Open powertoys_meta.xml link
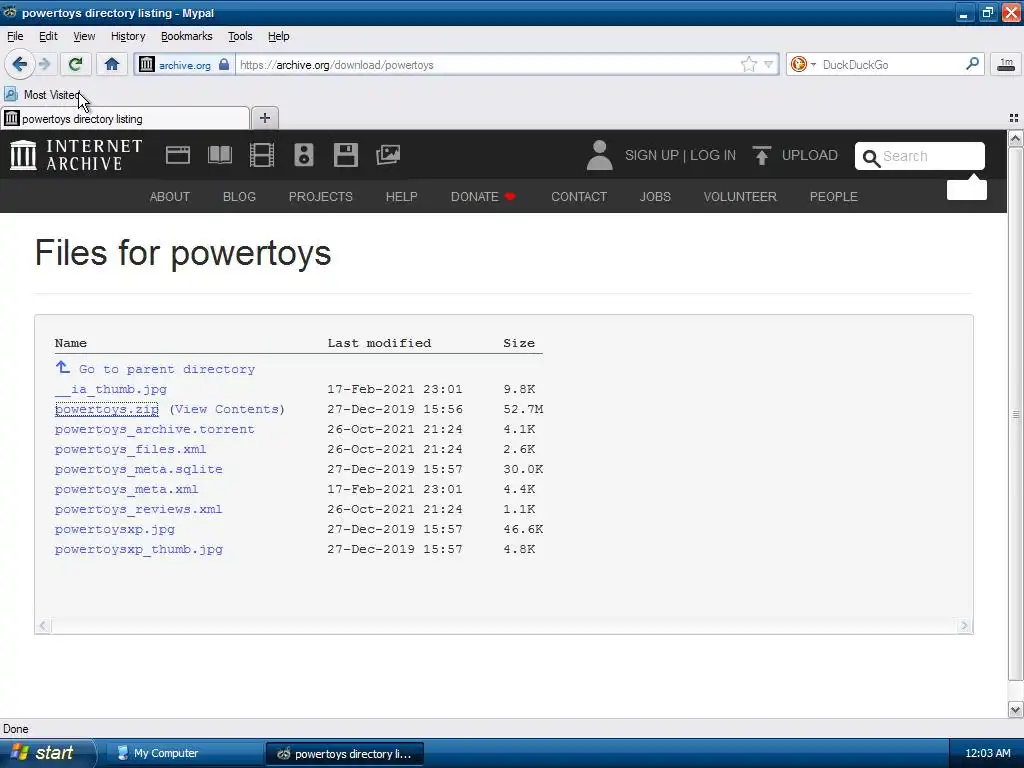 (126, 489)
